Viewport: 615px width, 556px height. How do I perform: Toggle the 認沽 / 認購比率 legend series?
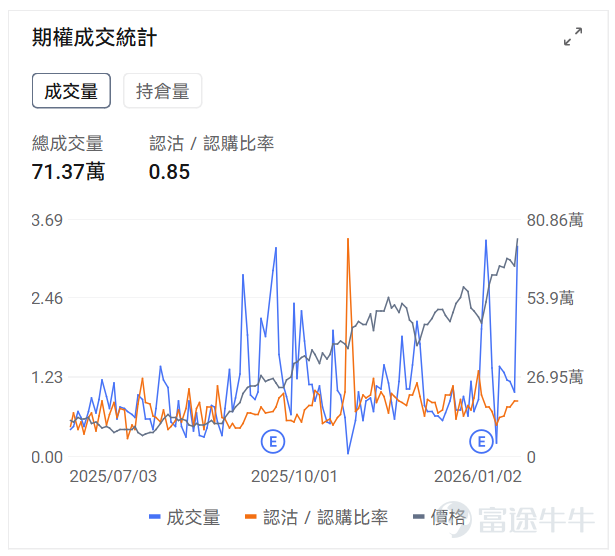pos(317,517)
